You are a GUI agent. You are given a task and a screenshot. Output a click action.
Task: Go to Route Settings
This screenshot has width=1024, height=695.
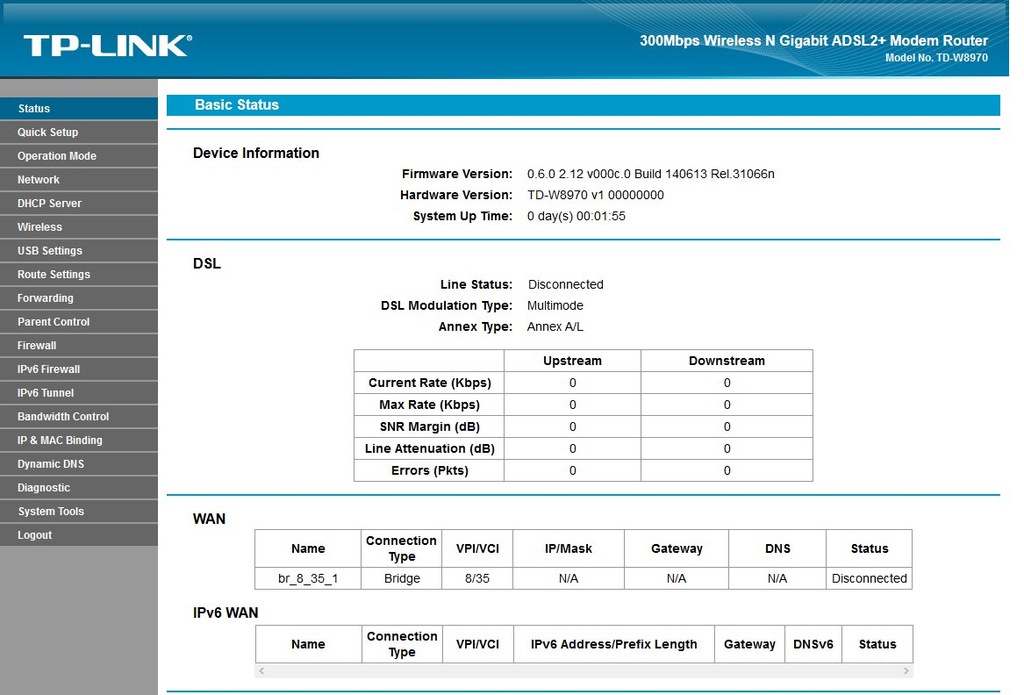(78, 274)
